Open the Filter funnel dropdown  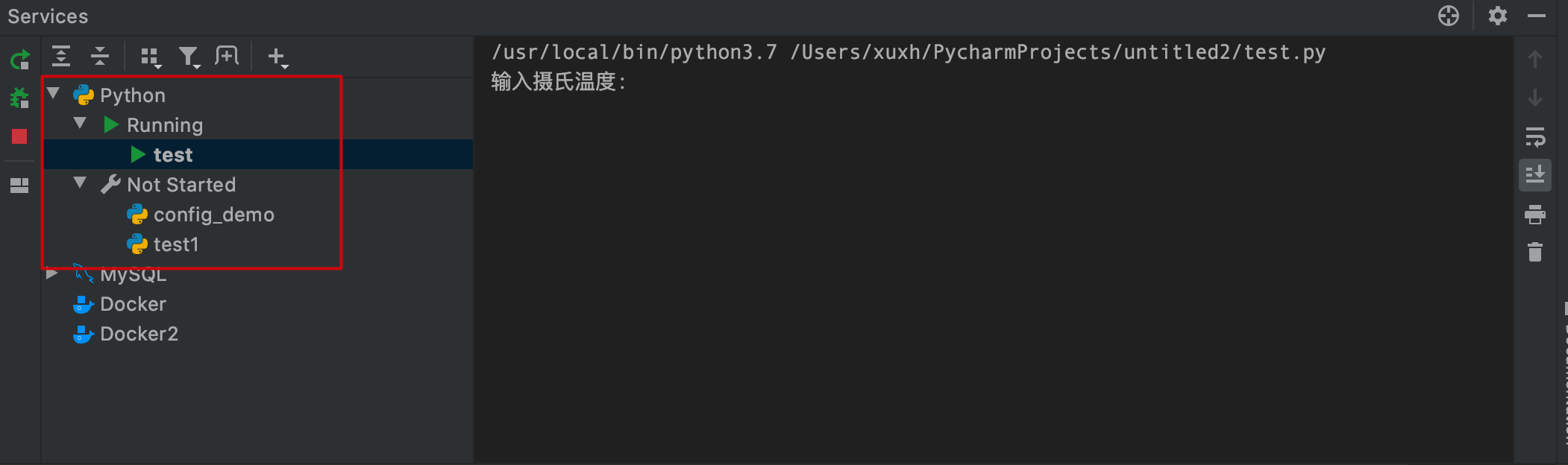pos(189,57)
